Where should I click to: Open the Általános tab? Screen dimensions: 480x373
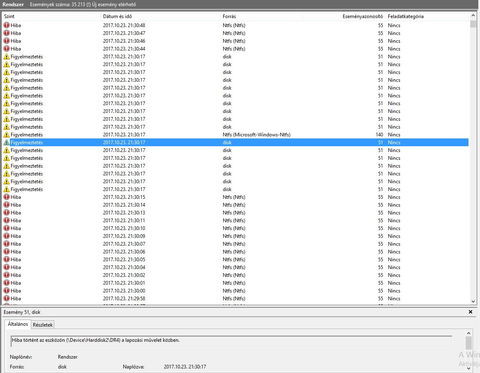(18, 324)
